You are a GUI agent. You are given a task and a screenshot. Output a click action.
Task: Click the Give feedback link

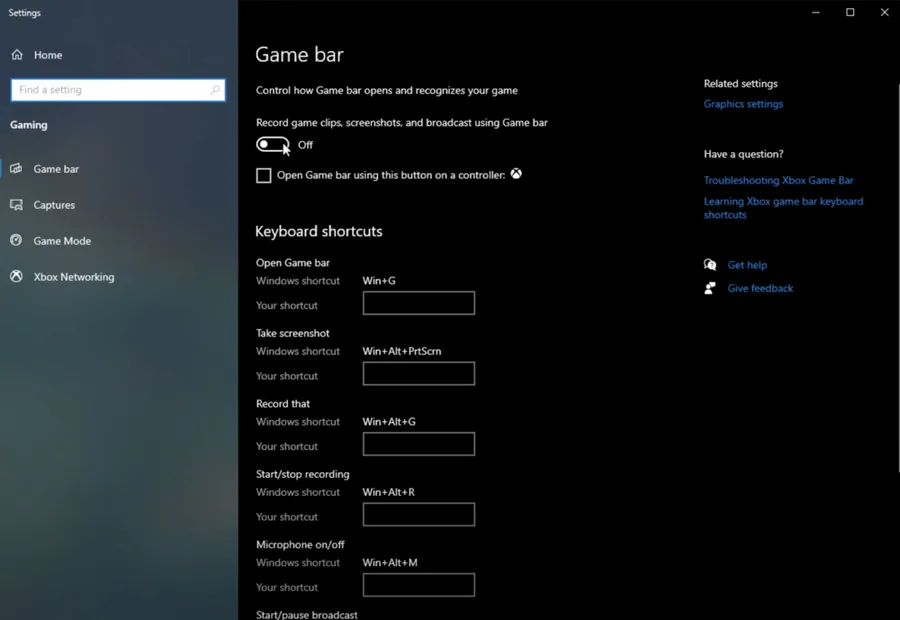point(761,288)
